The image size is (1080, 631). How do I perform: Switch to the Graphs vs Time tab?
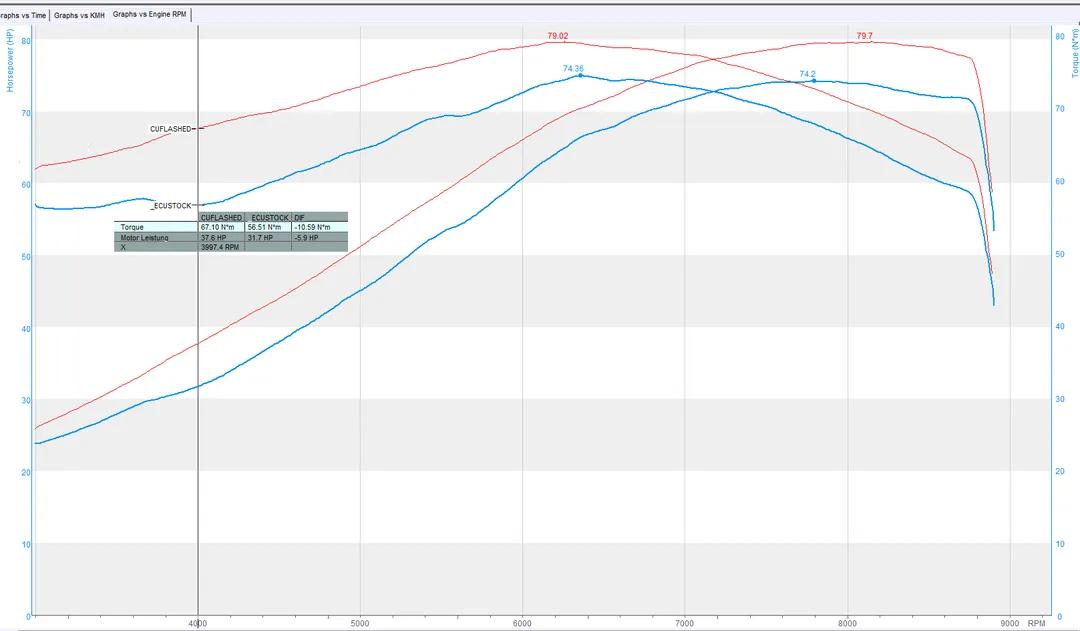click(x=23, y=15)
